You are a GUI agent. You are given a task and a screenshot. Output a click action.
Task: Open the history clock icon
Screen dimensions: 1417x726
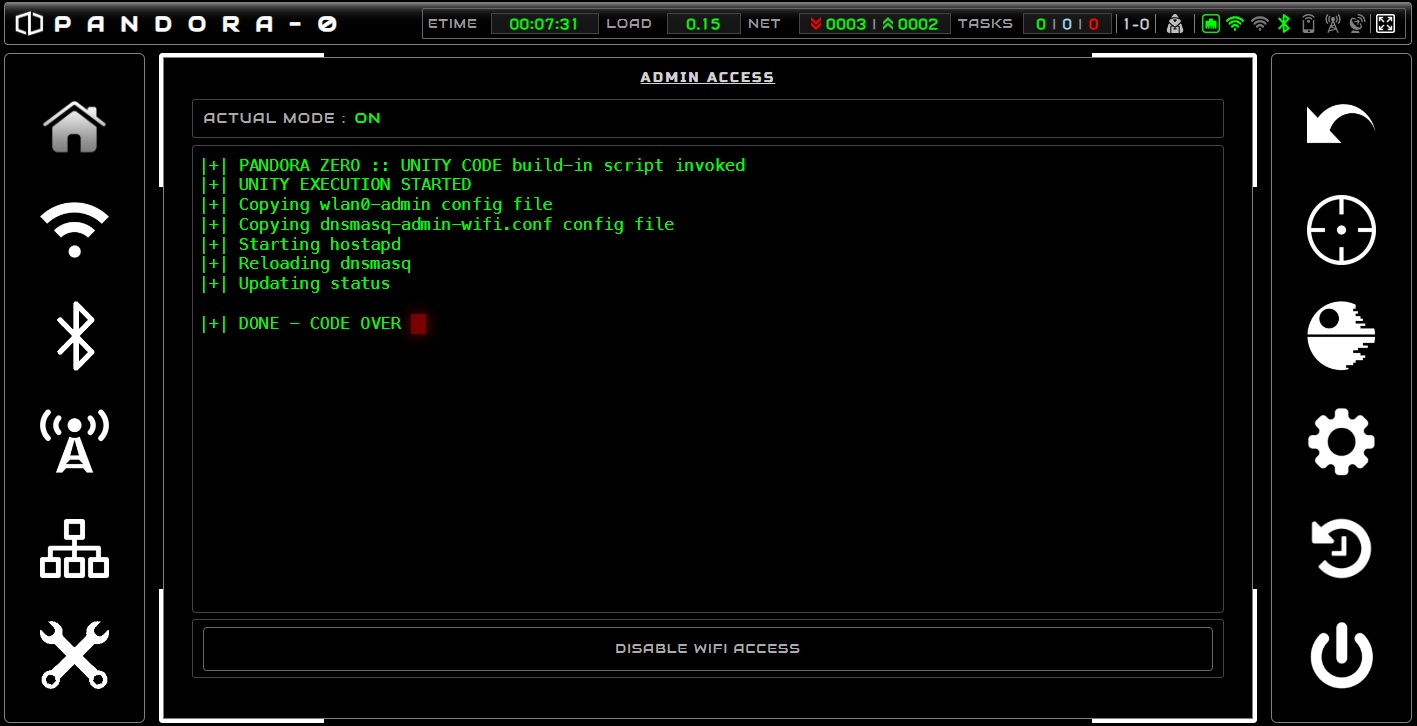1341,548
